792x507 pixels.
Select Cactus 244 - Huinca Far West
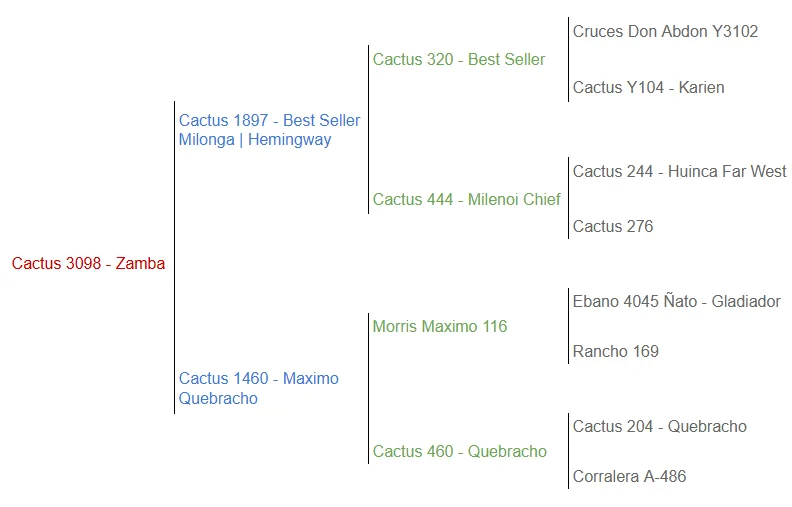[679, 172]
